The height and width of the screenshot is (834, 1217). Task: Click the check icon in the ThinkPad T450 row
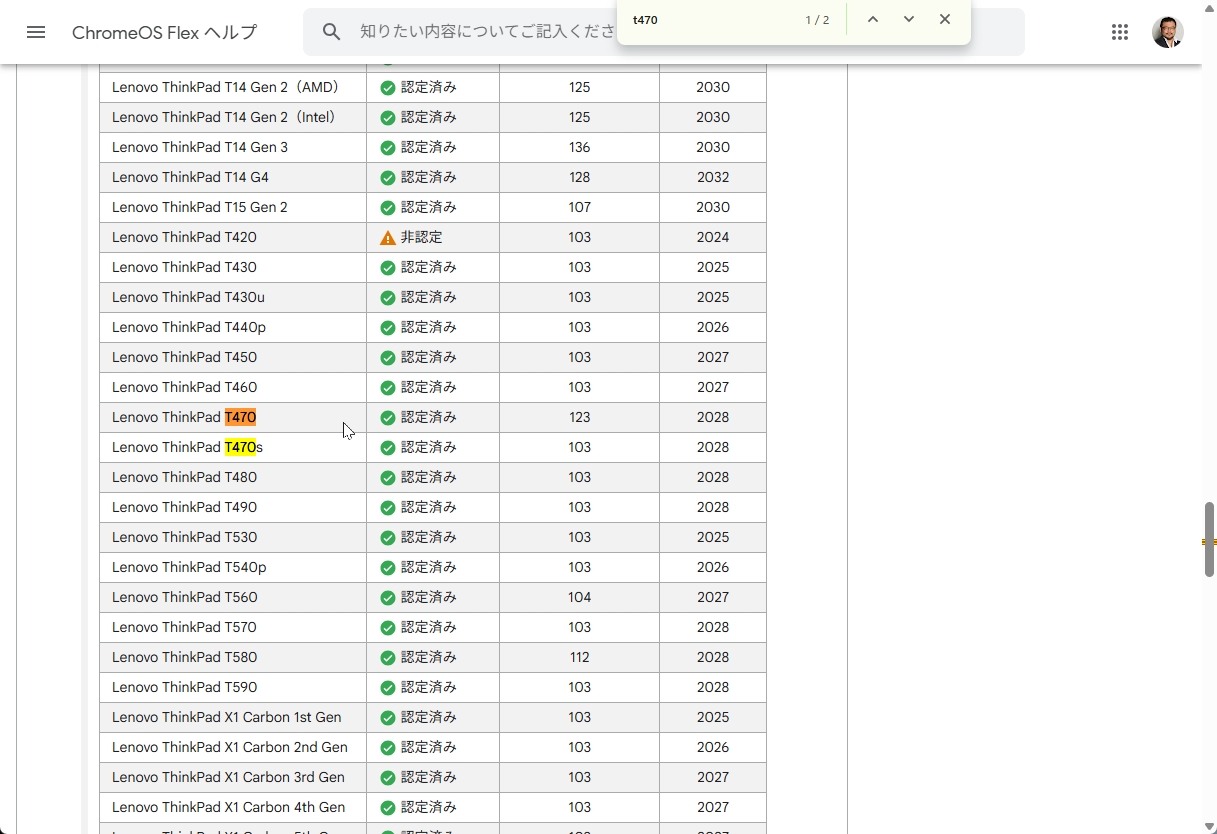[388, 358]
